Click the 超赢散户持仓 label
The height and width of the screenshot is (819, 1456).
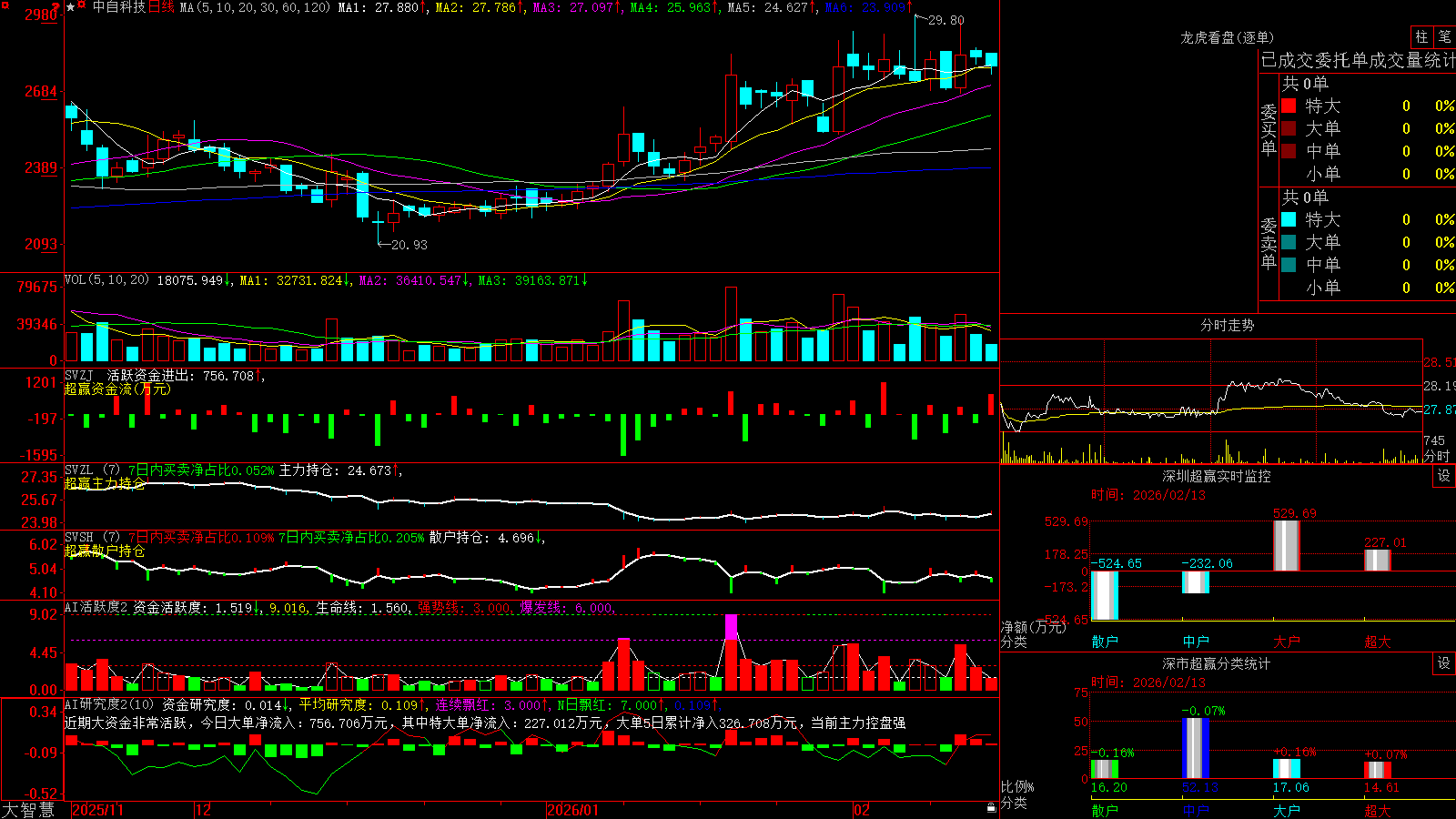pos(105,551)
